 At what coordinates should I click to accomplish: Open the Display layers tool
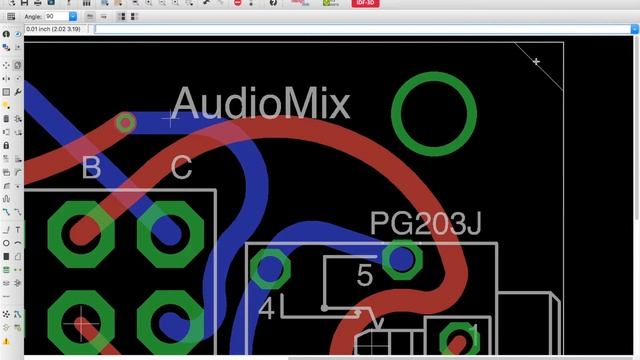point(6,47)
